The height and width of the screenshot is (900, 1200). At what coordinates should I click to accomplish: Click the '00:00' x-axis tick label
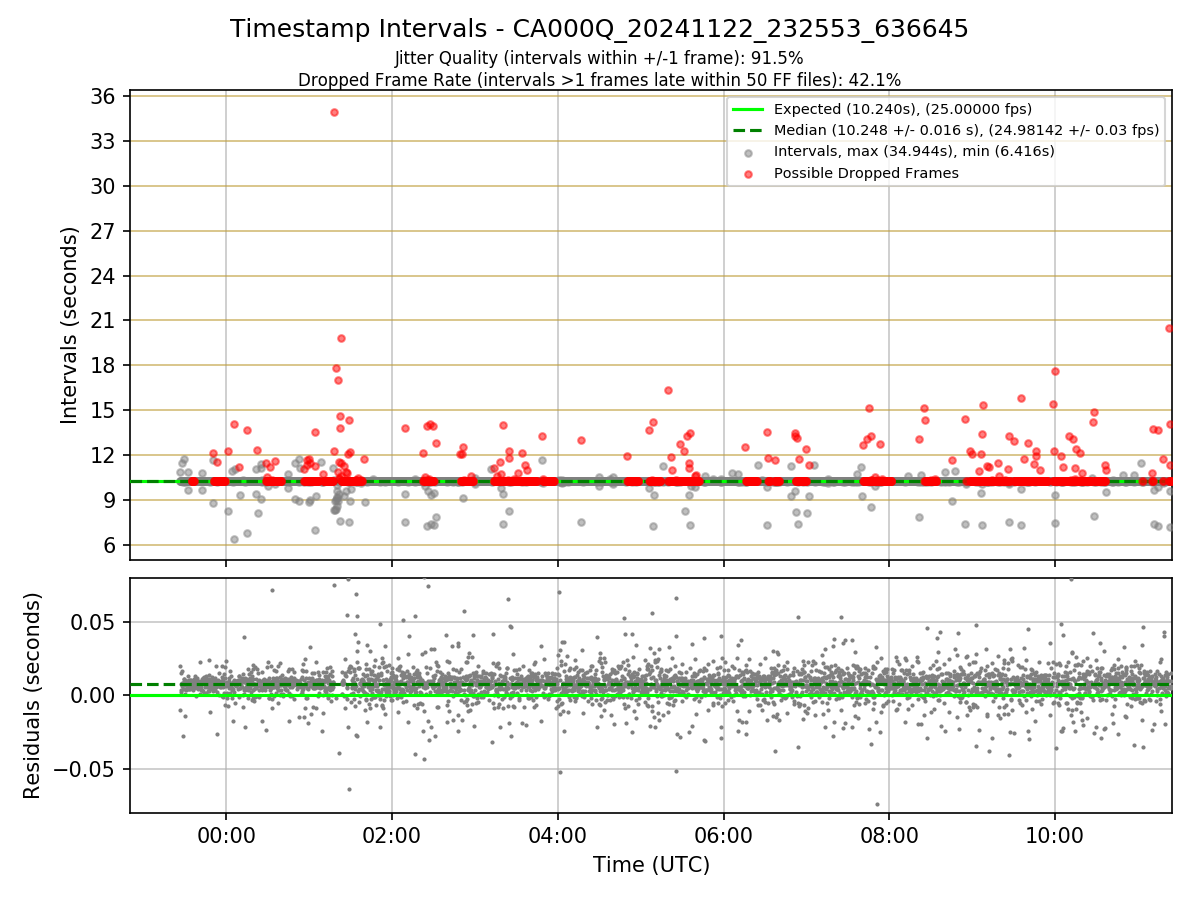(226, 835)
